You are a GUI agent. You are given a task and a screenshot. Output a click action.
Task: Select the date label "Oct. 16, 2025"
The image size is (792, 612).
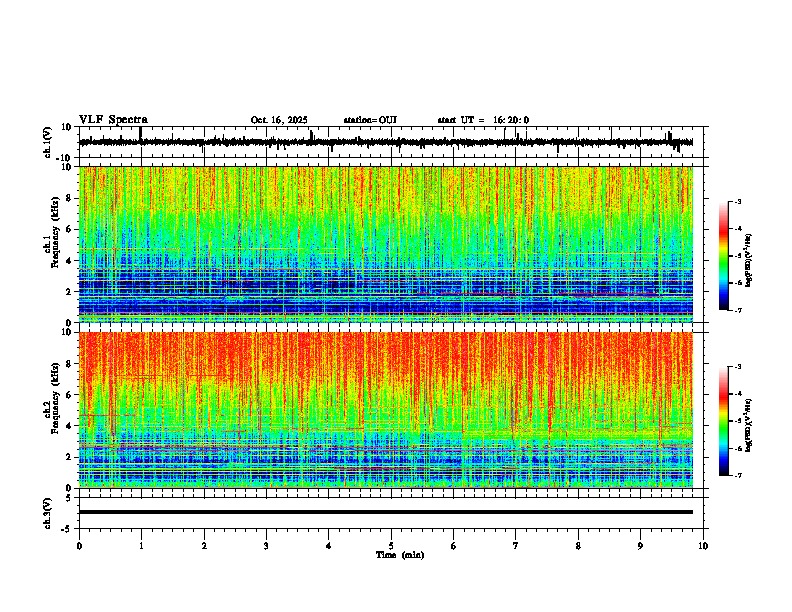pos(279,120)
